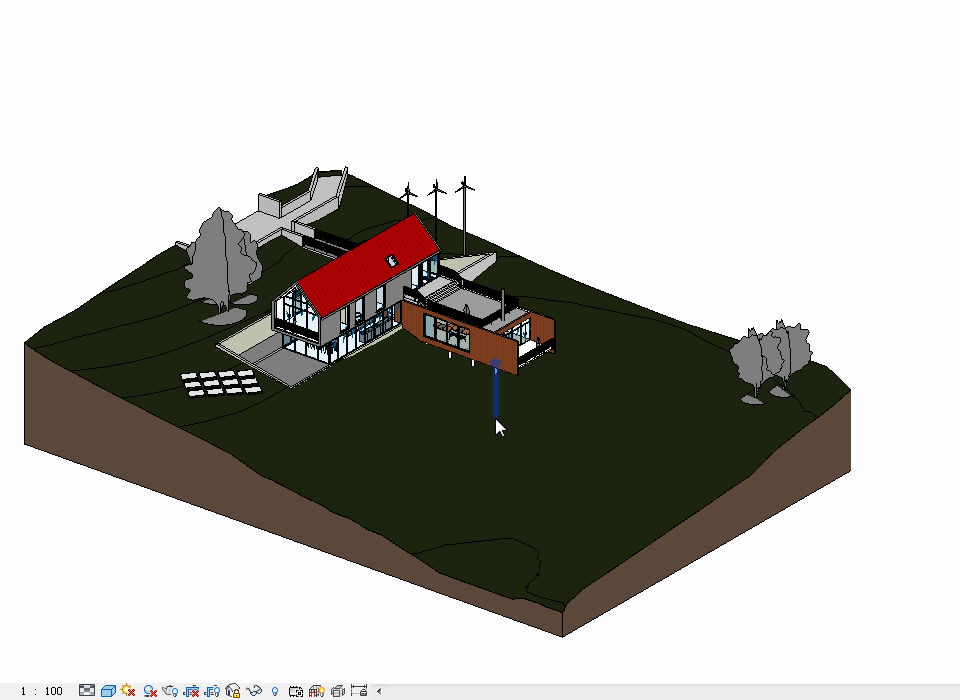Click the Highlight Displacement Sets icon
The image size is (960, 700).
pos(338,691)
